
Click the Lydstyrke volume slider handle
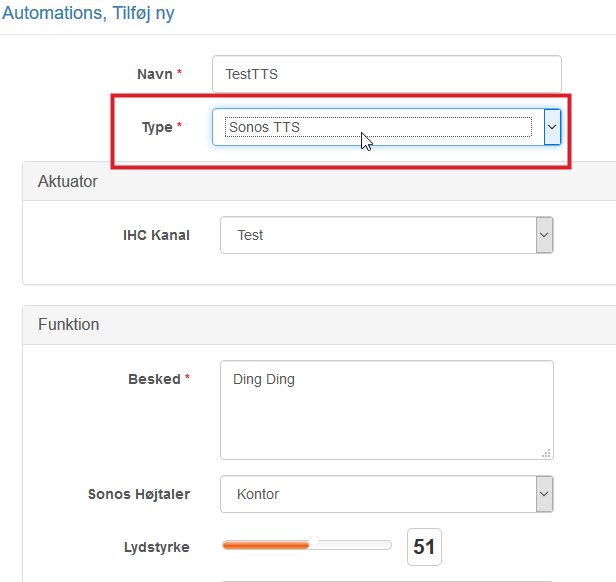coord(314,543)
